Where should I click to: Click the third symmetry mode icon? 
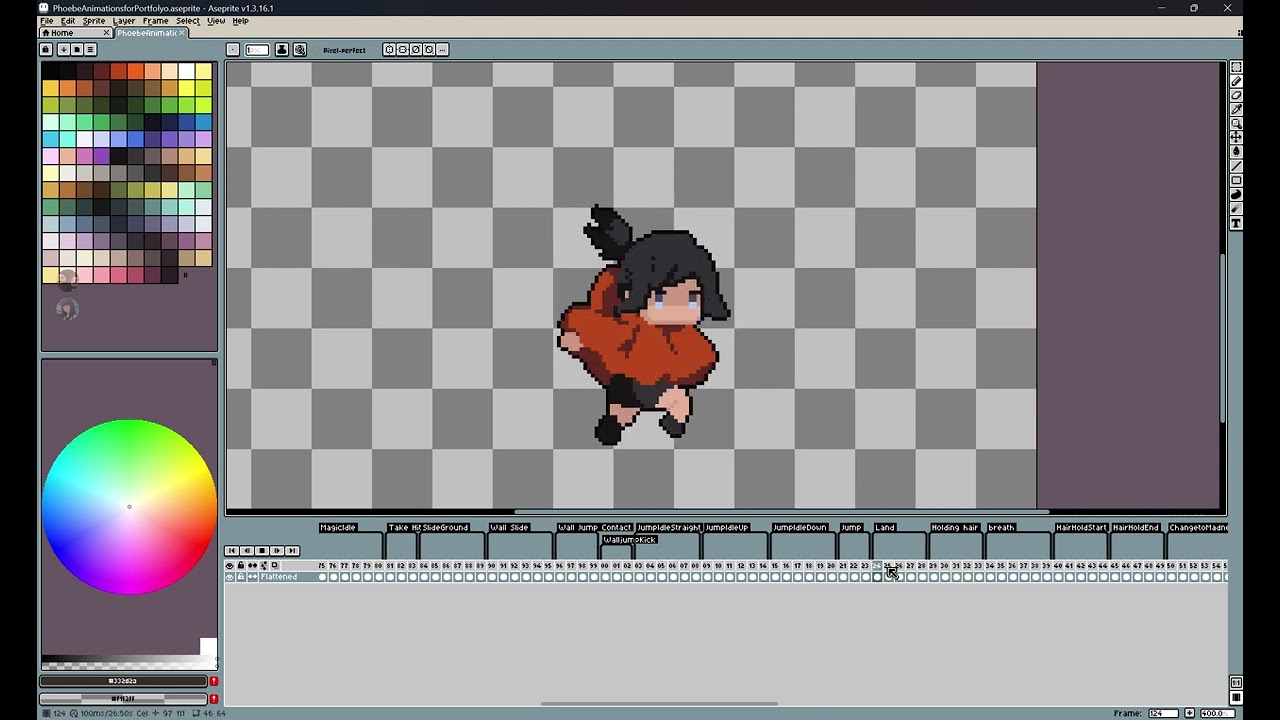point(416,50)
